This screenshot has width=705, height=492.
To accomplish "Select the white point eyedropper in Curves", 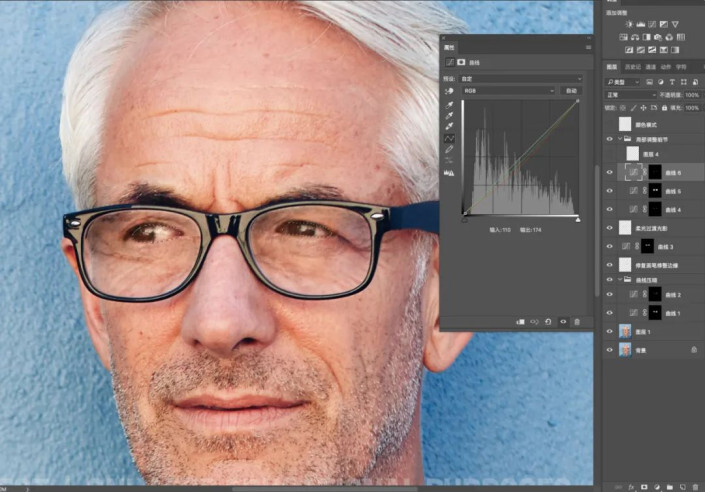I will pyautogui.click(x=449, y=126).
